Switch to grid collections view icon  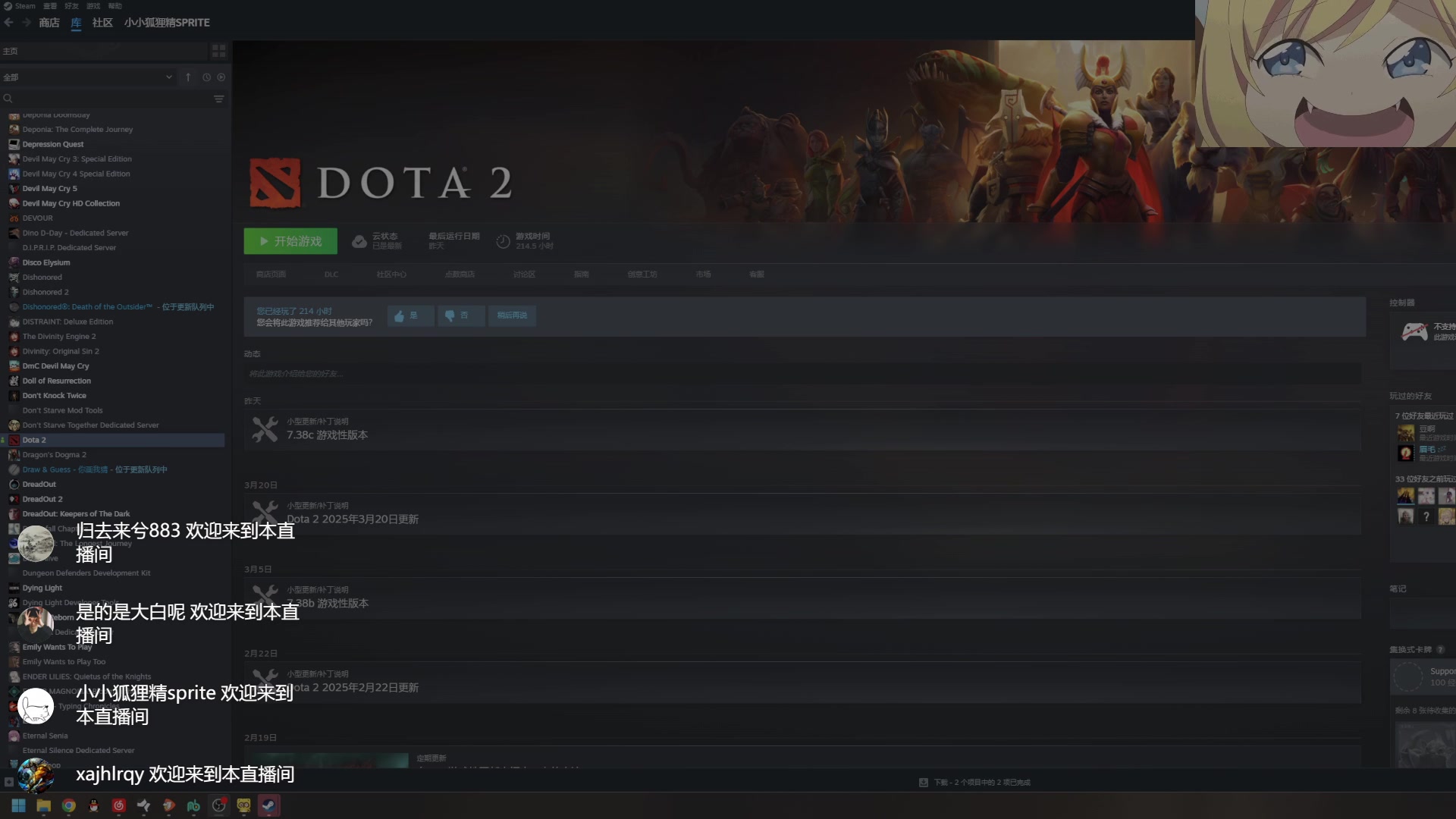pyautogui.click(x=218, y=51)
